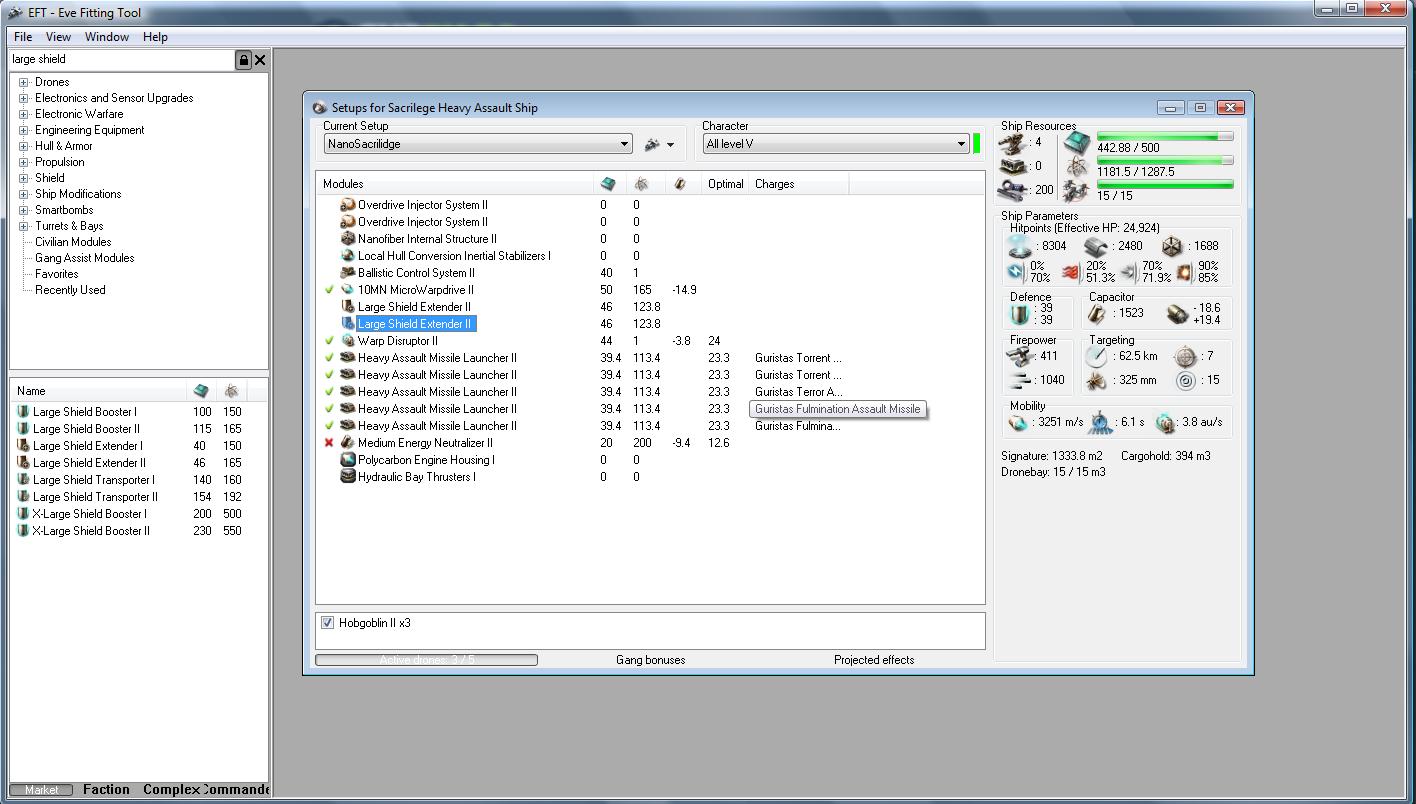This screenshot has width=1416, height=804.
Task: Click the warp speed icon in Mobility
Action: tap(1165, 423)
